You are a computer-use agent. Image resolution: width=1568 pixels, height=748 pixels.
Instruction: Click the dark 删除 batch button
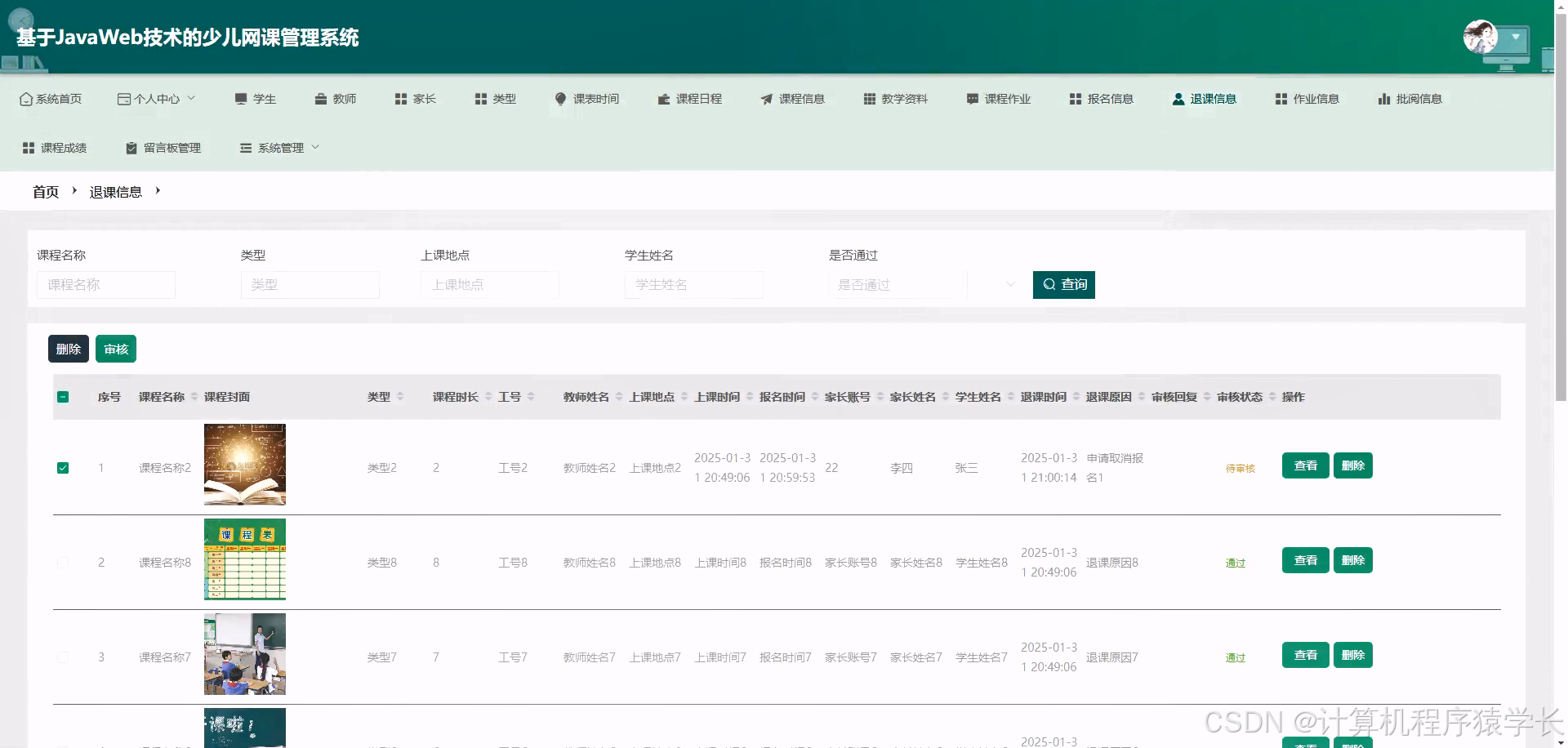(x=69, y=349)
